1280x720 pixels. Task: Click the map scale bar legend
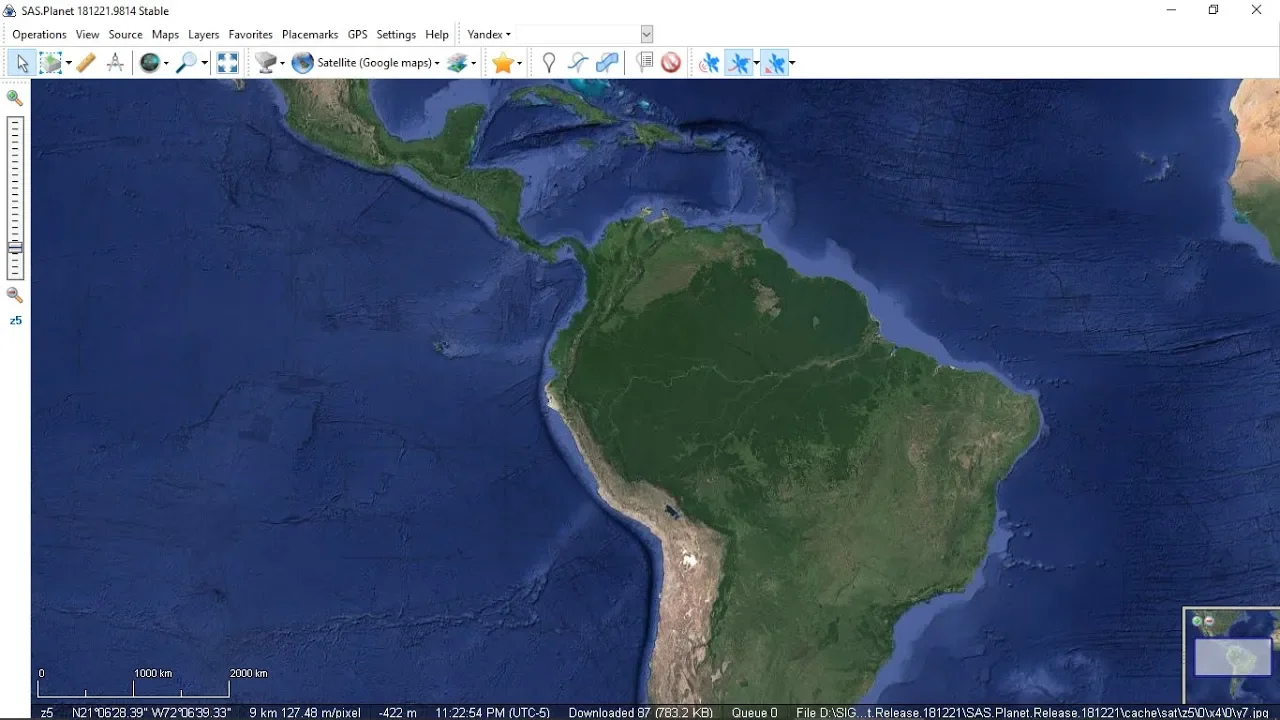coord(153,683)
